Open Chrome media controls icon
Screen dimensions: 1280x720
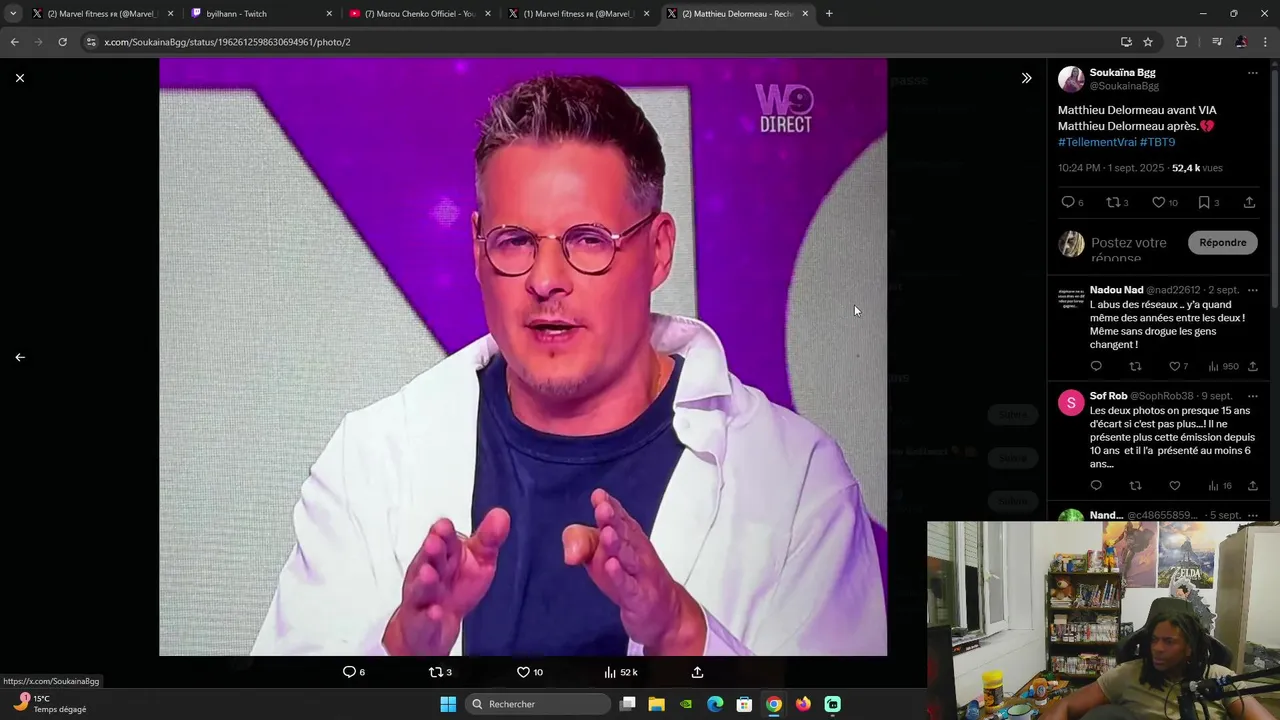(1217, 42)
